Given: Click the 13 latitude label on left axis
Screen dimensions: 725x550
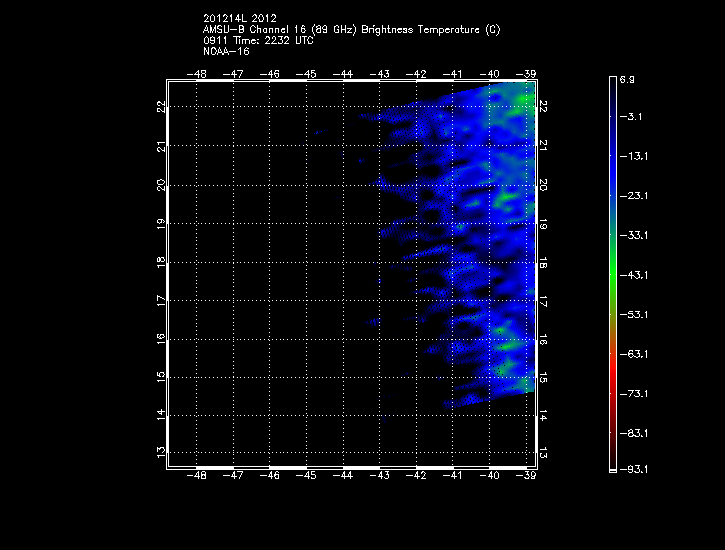Looking at the screenshot, I should coord(160,452).
